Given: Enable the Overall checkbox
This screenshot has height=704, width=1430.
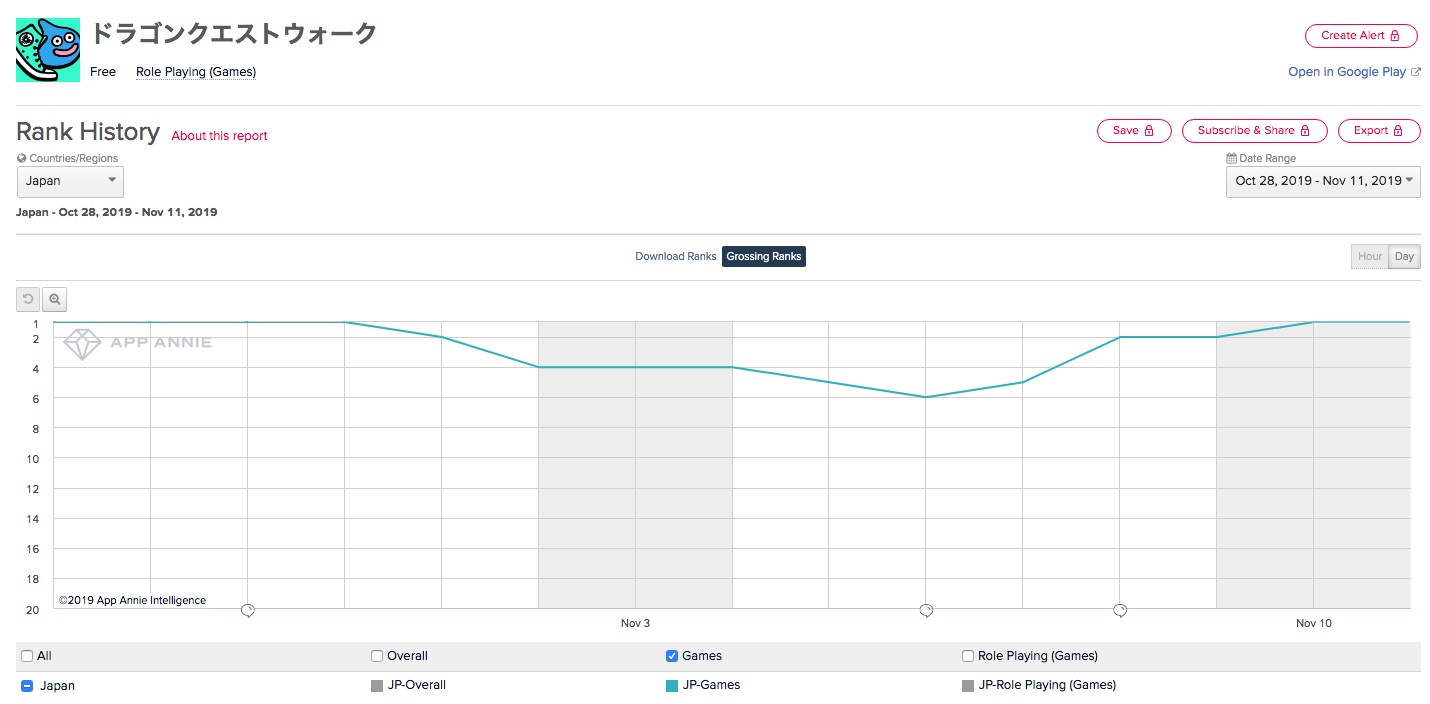Looking at the screenshot, I should click(x=377, y=656).
